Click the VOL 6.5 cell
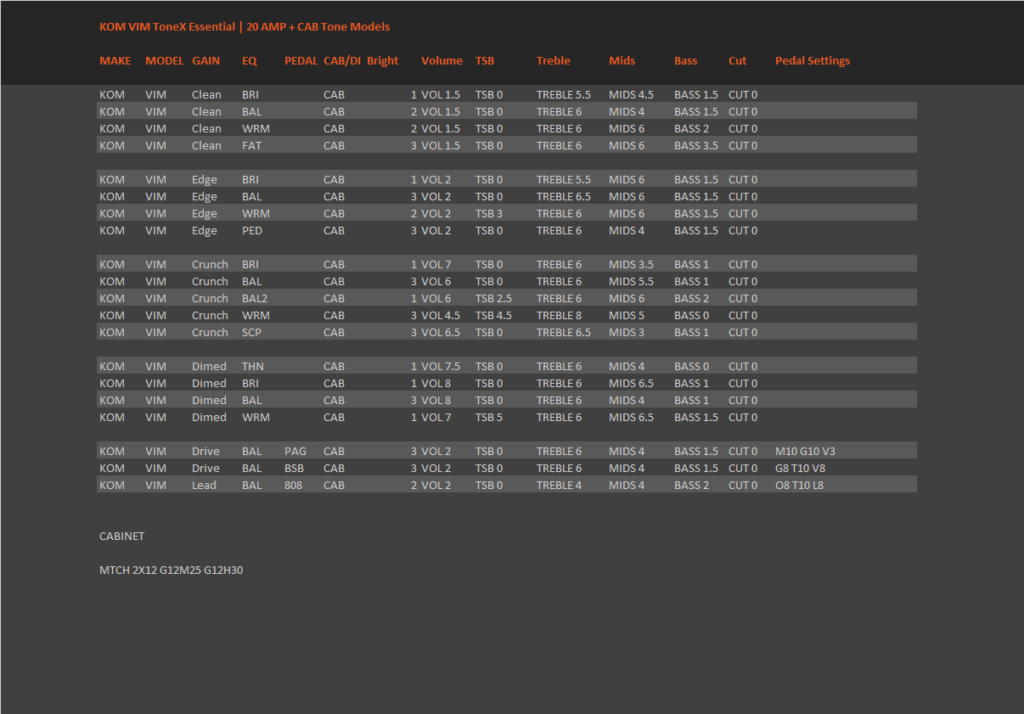The image size is (1024, 714). pos(440,333)
